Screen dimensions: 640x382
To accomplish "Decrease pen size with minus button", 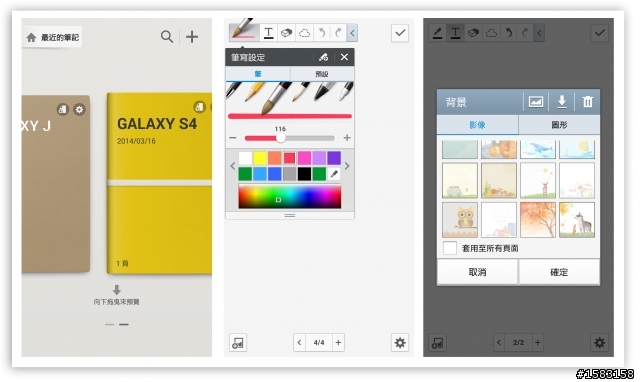I will [x=233, y=138].
